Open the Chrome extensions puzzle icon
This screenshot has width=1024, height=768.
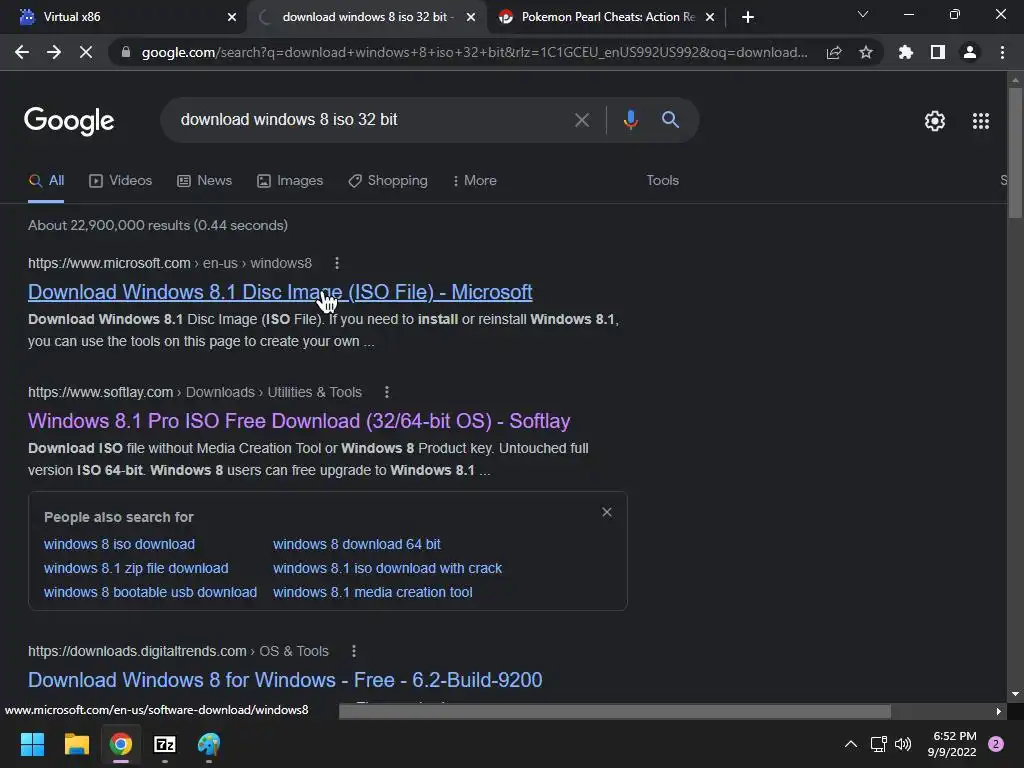click(x=906, y=52)
